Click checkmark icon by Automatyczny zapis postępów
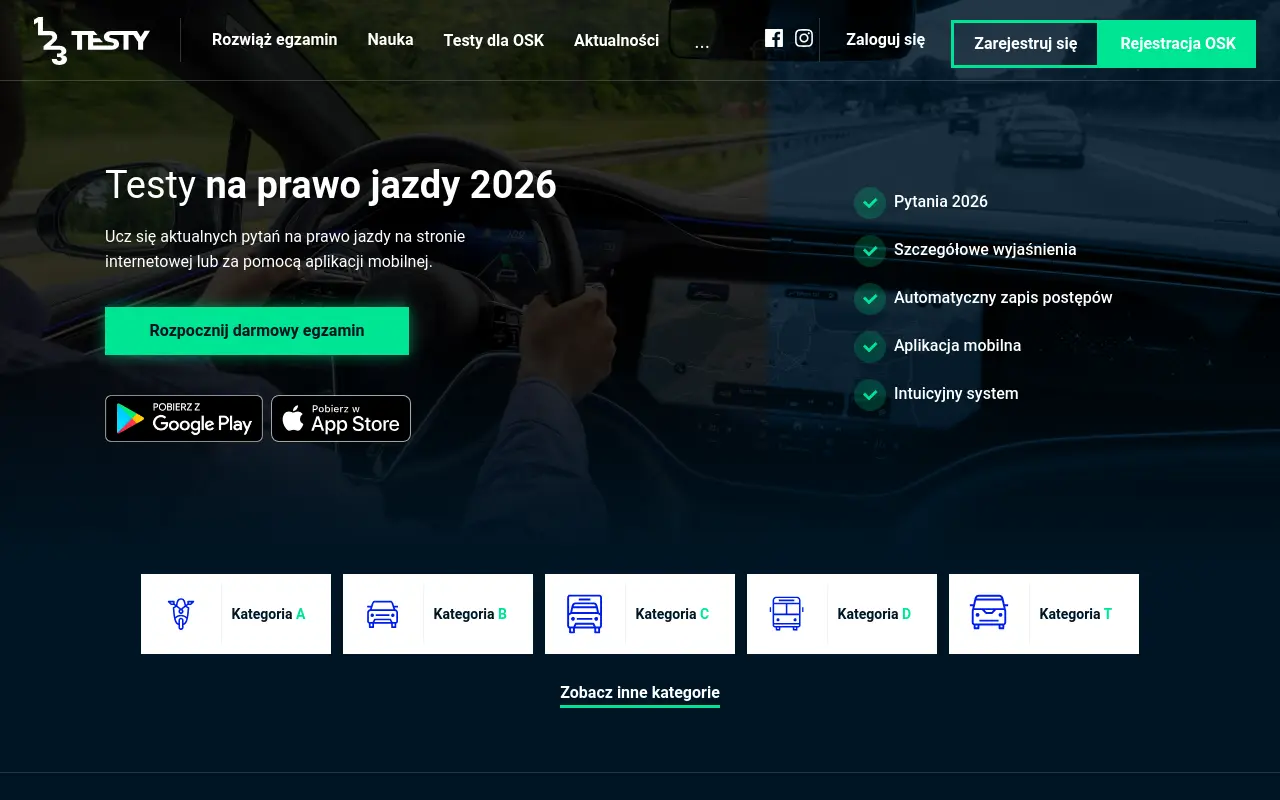The width and height of the screenshot is (1280, 800). [870, 298]
